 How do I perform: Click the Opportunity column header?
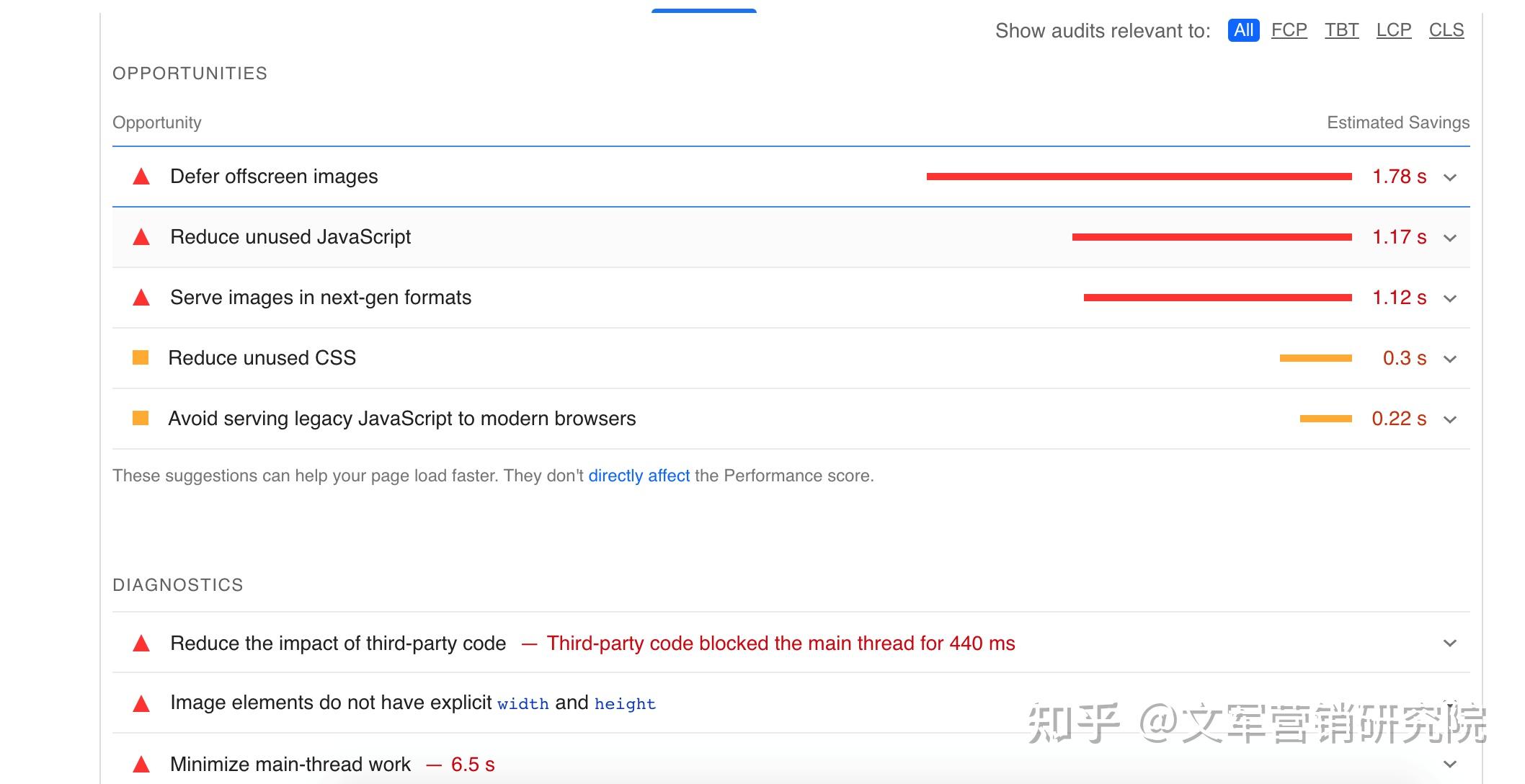click(157, 122)
